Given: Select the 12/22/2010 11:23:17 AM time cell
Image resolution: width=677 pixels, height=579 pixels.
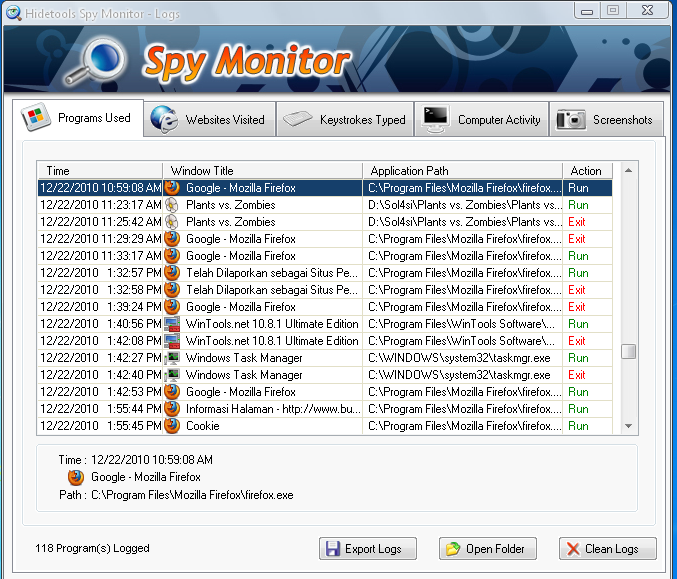Looking at the screenshot, I should (100, 205).
